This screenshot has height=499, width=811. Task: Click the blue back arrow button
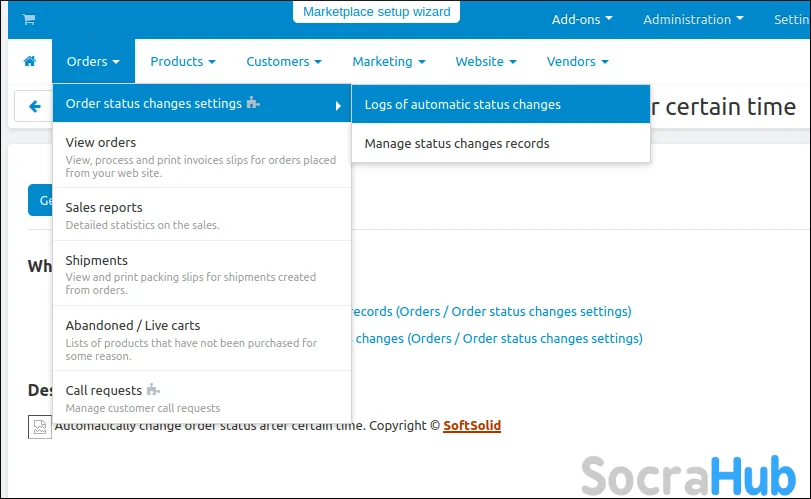[35, 106]
